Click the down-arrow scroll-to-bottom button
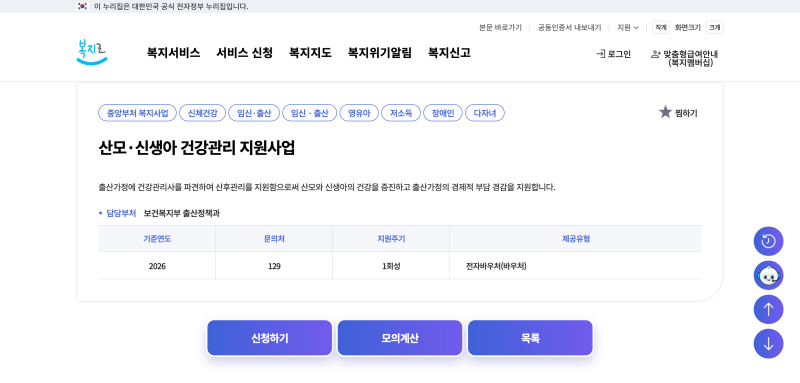 click(x=768, y=344)
